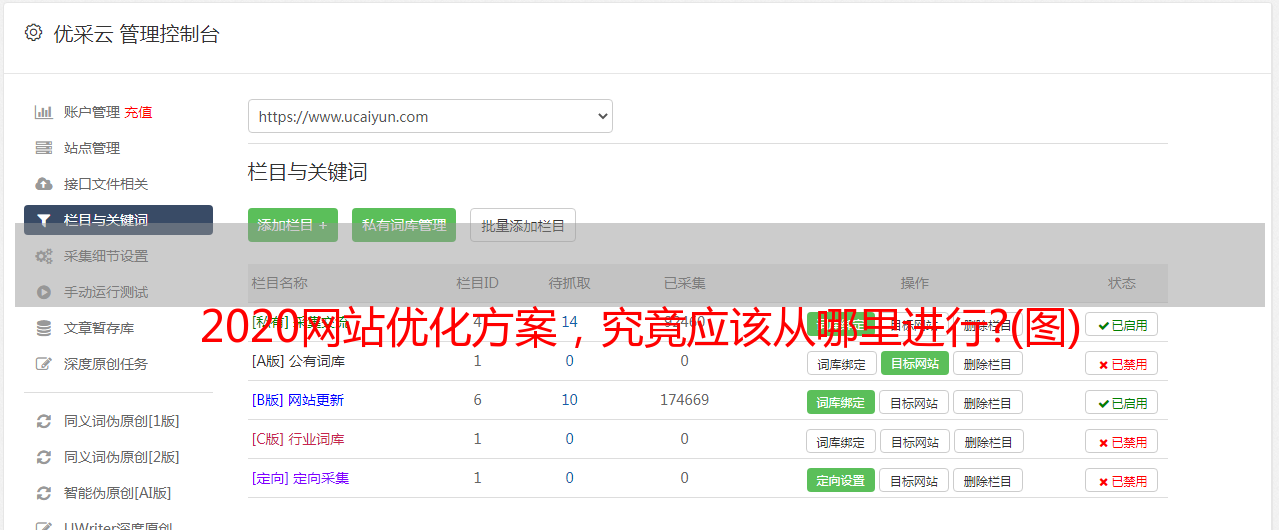Screen dimensions: 1279x530
Task: Open the https://www.ucaiyun.com site dropdown
Action: click(430, 116)
